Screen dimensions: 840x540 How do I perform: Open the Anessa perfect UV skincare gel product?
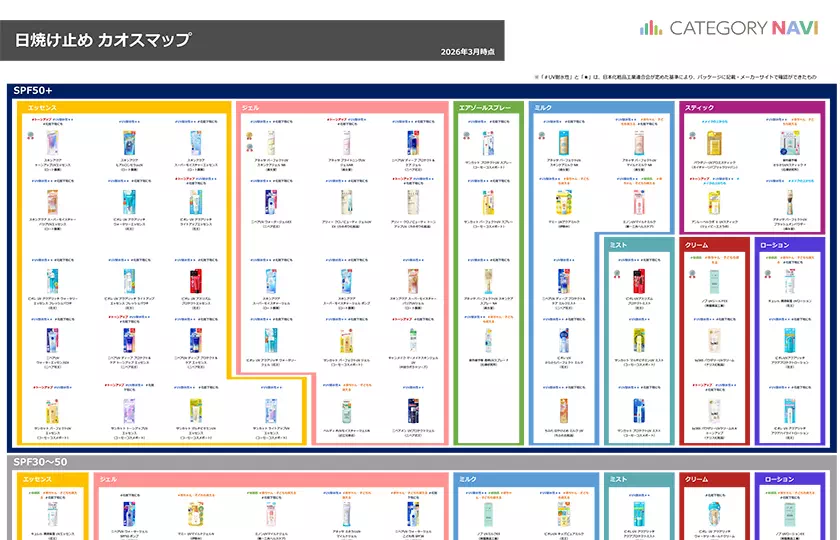[x=271, y=144]
